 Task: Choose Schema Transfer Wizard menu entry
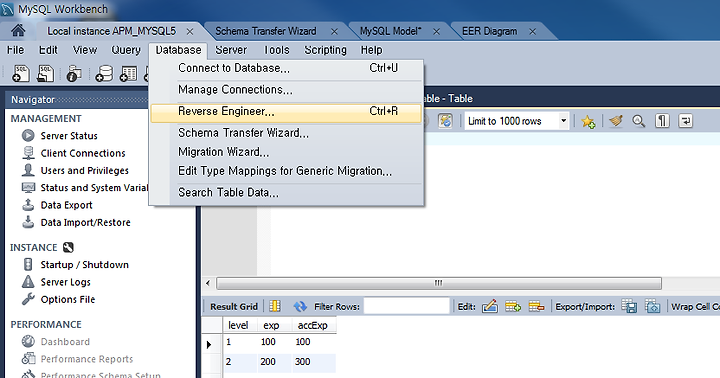tap(286, 133)
